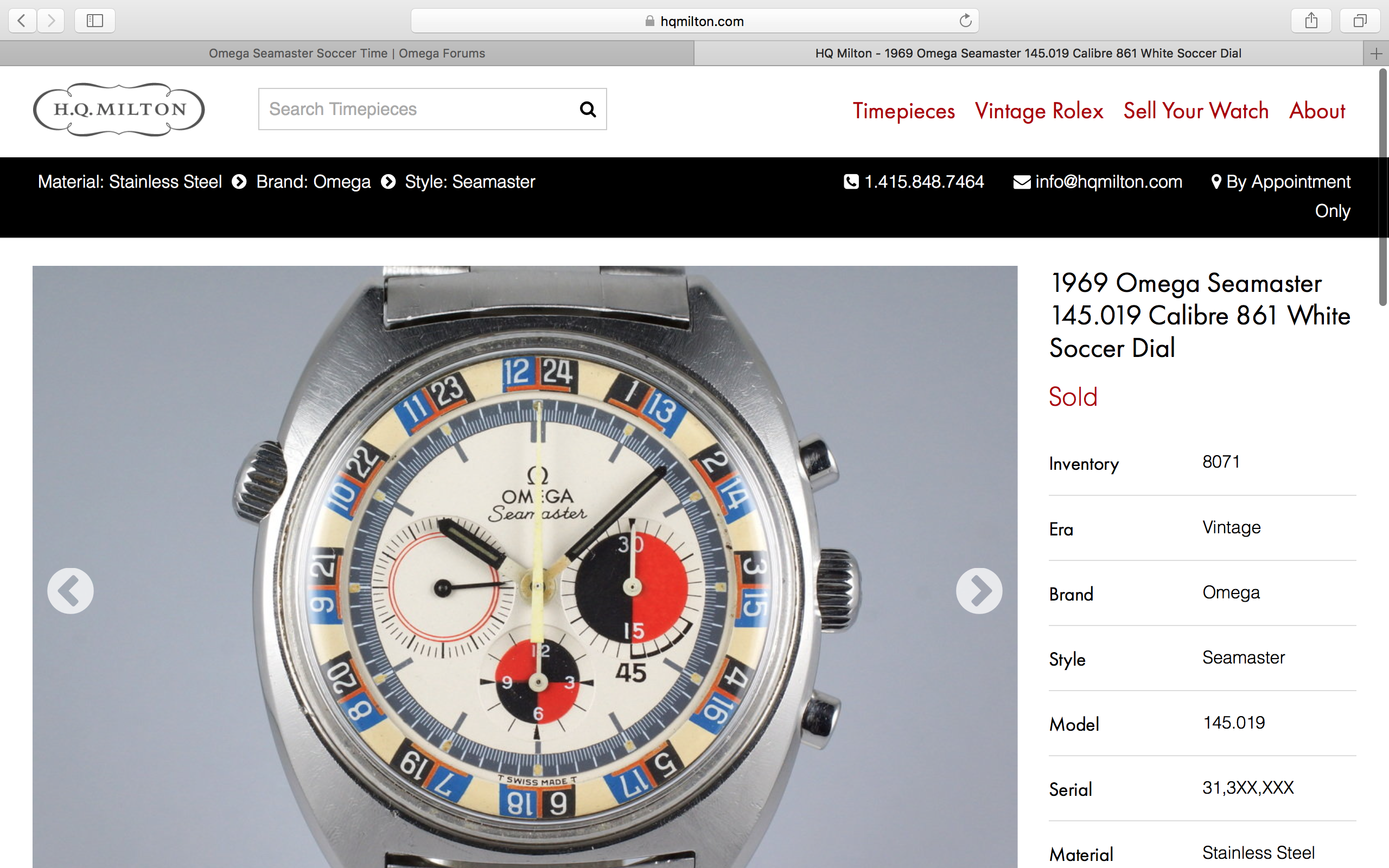
Task: Click the magnifying glass search icon
Action: click(588, 109)
